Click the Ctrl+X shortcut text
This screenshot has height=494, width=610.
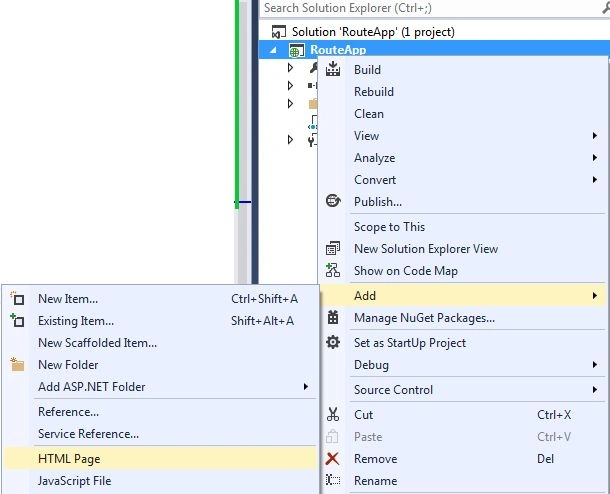pos(554,415)
